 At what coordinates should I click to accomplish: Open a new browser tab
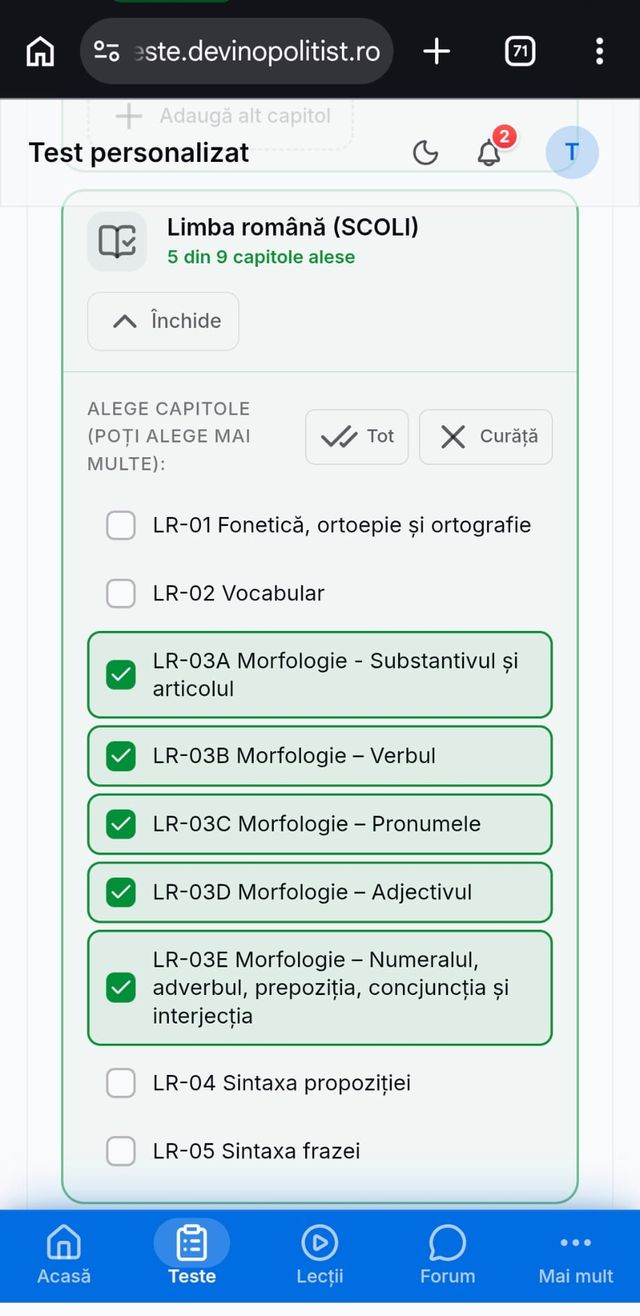[x=437, y=51]
